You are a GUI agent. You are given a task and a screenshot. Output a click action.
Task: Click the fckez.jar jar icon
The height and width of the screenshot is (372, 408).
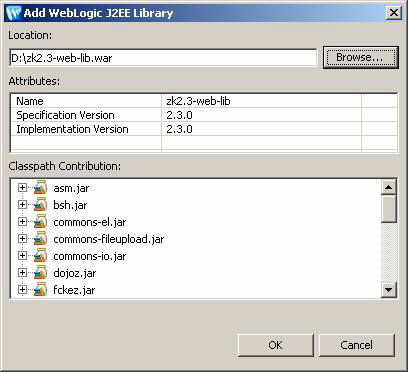40,289
